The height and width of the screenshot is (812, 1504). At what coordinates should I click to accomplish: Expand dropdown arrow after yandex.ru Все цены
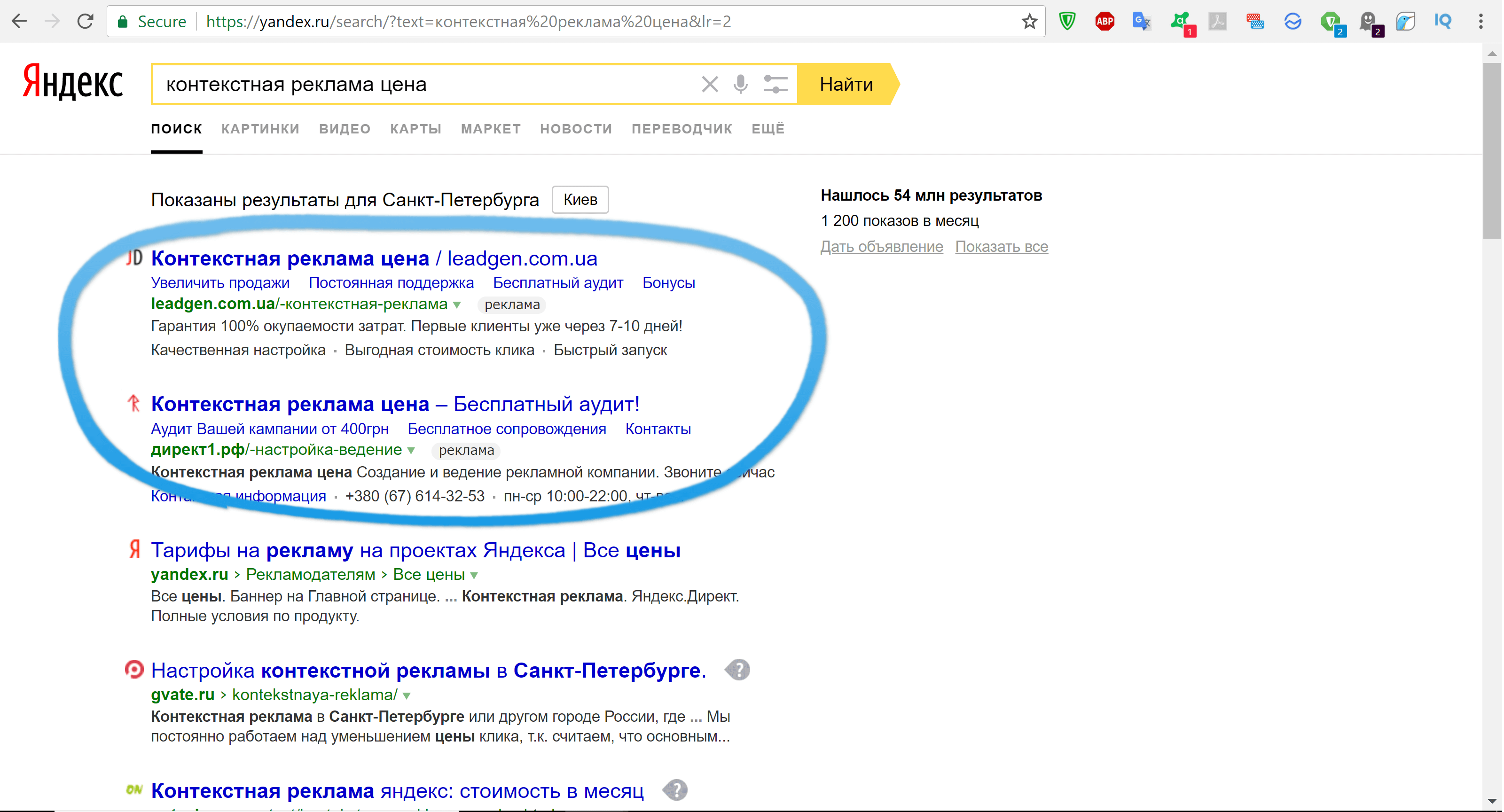tap(475, 576)
